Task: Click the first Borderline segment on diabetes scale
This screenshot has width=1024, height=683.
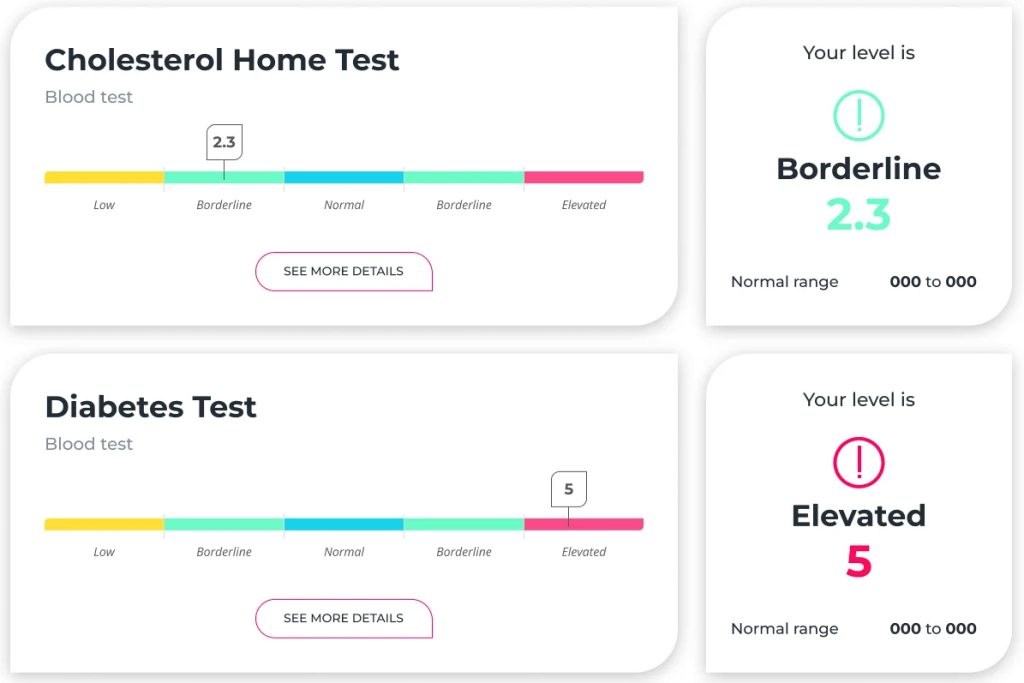Action: pos(224,523)
